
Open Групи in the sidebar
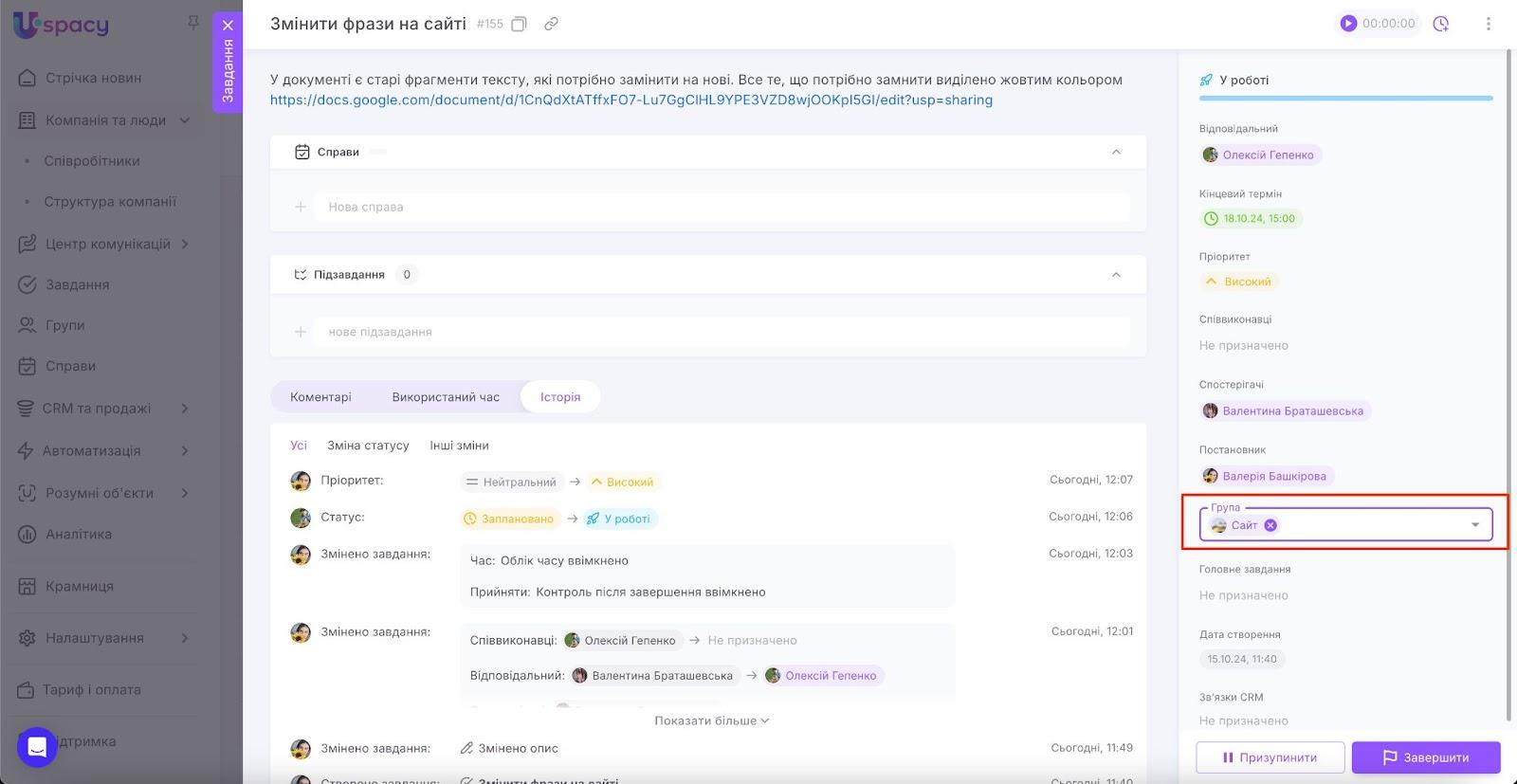(65, 325)
